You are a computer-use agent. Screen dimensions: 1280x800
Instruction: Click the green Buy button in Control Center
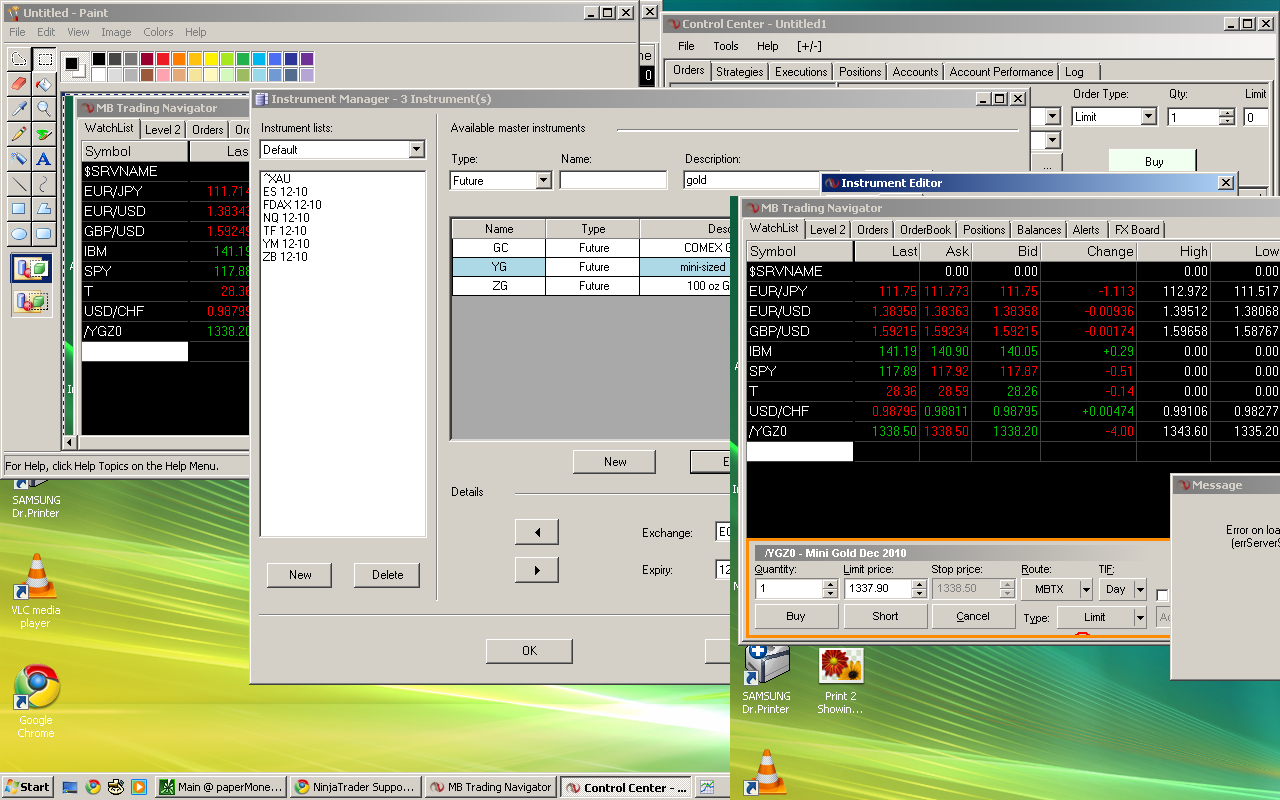[x=1154, y=162]
